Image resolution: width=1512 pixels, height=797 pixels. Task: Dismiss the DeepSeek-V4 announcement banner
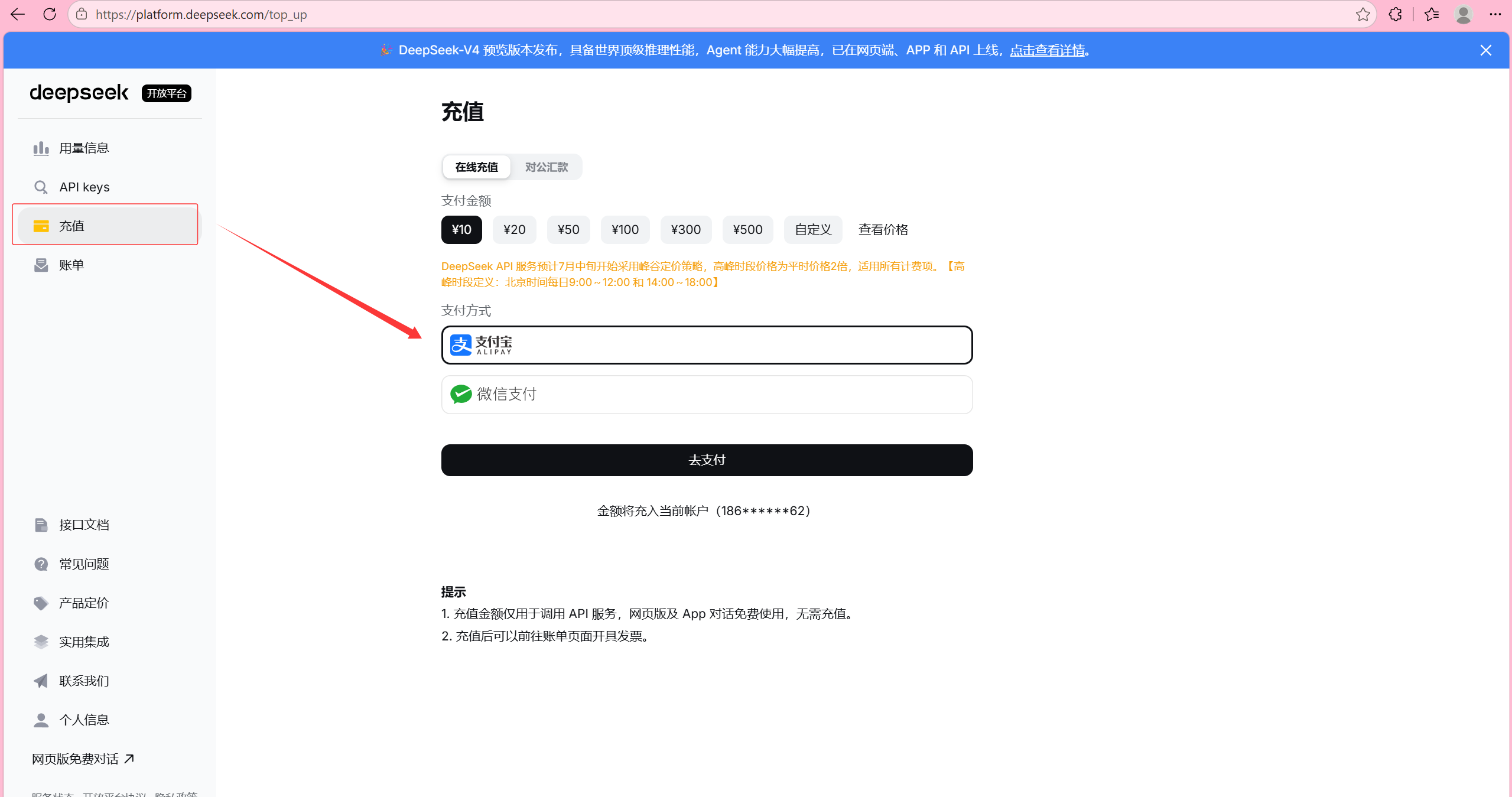click(1486, 50)
